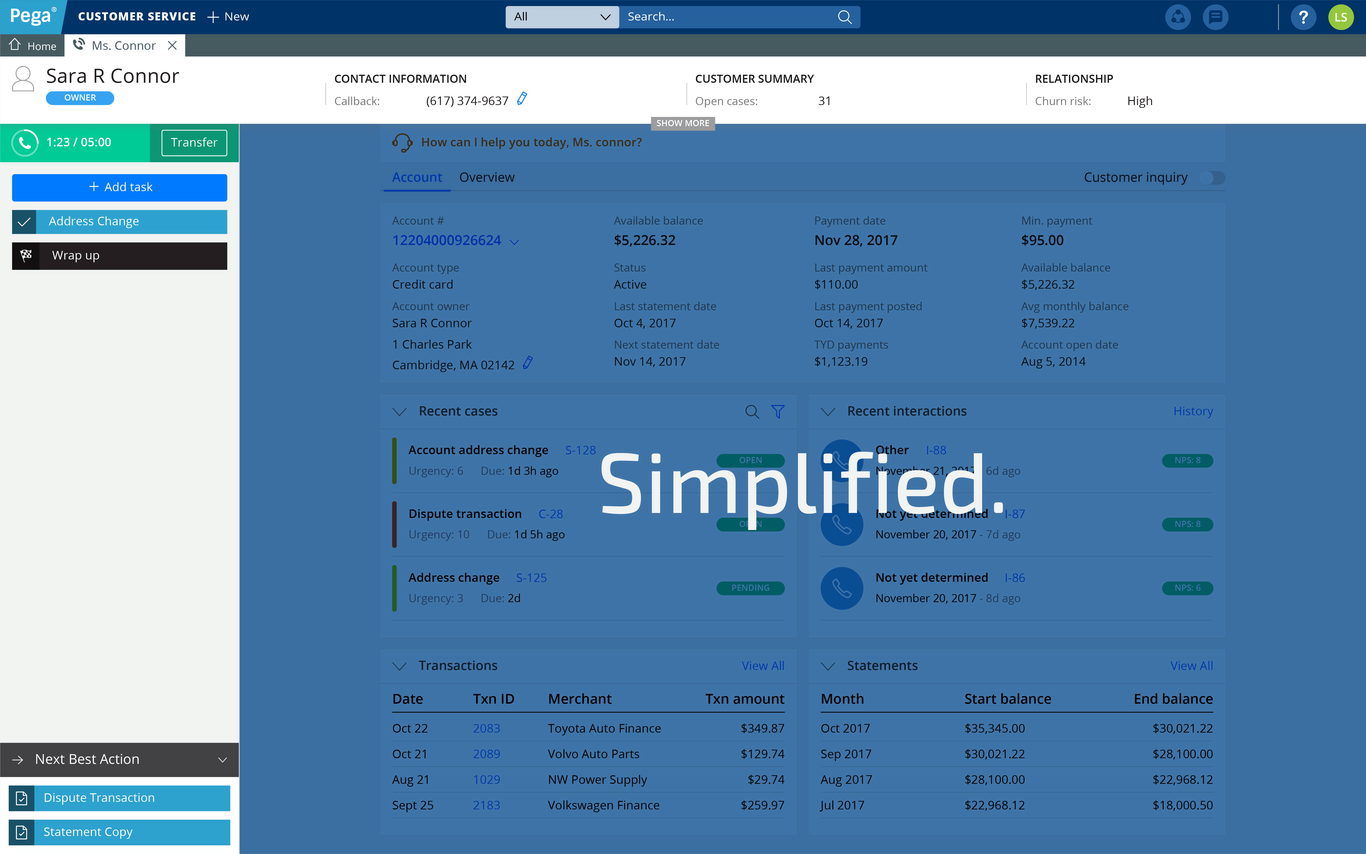Open the All search scope dropdown

tap(562, 17)
